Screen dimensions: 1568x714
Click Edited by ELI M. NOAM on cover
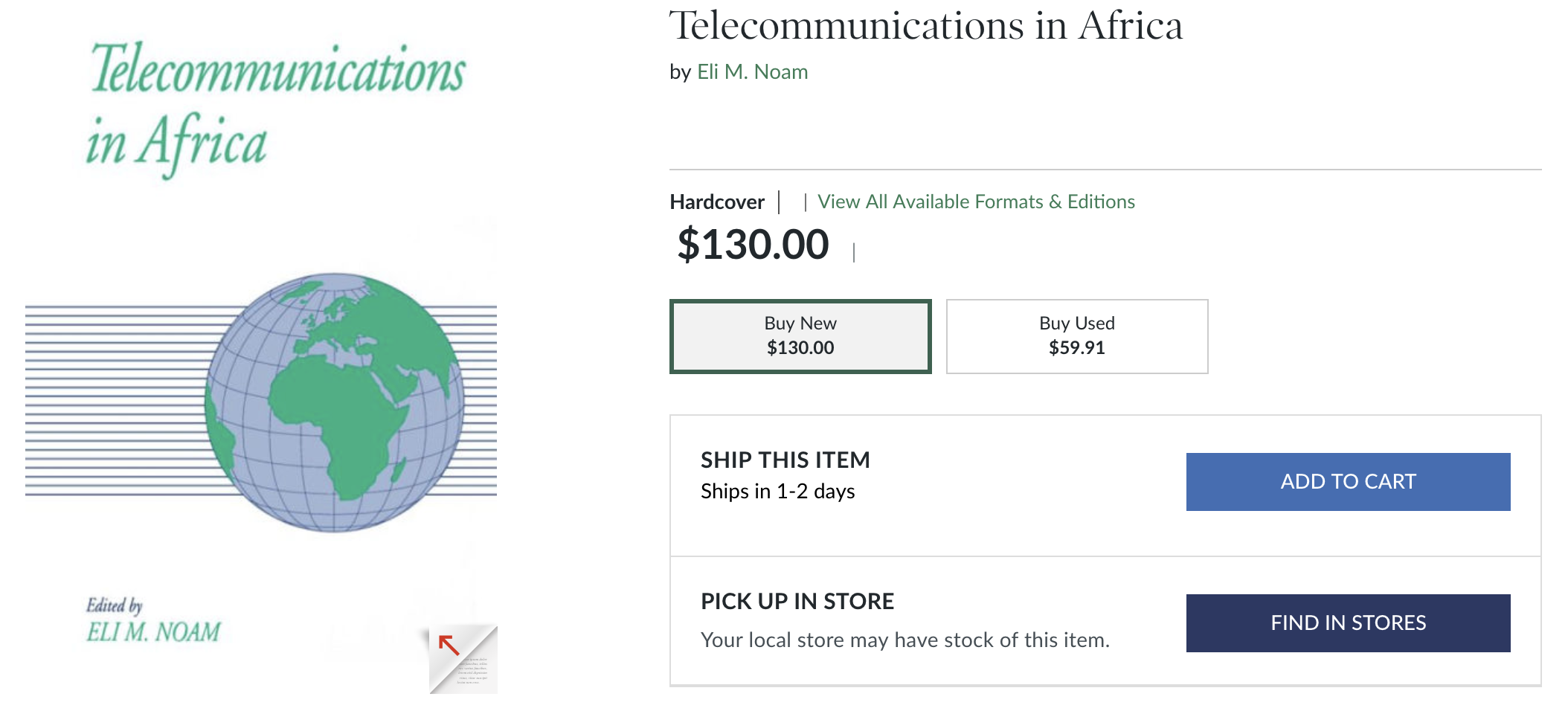pos(153,620)
